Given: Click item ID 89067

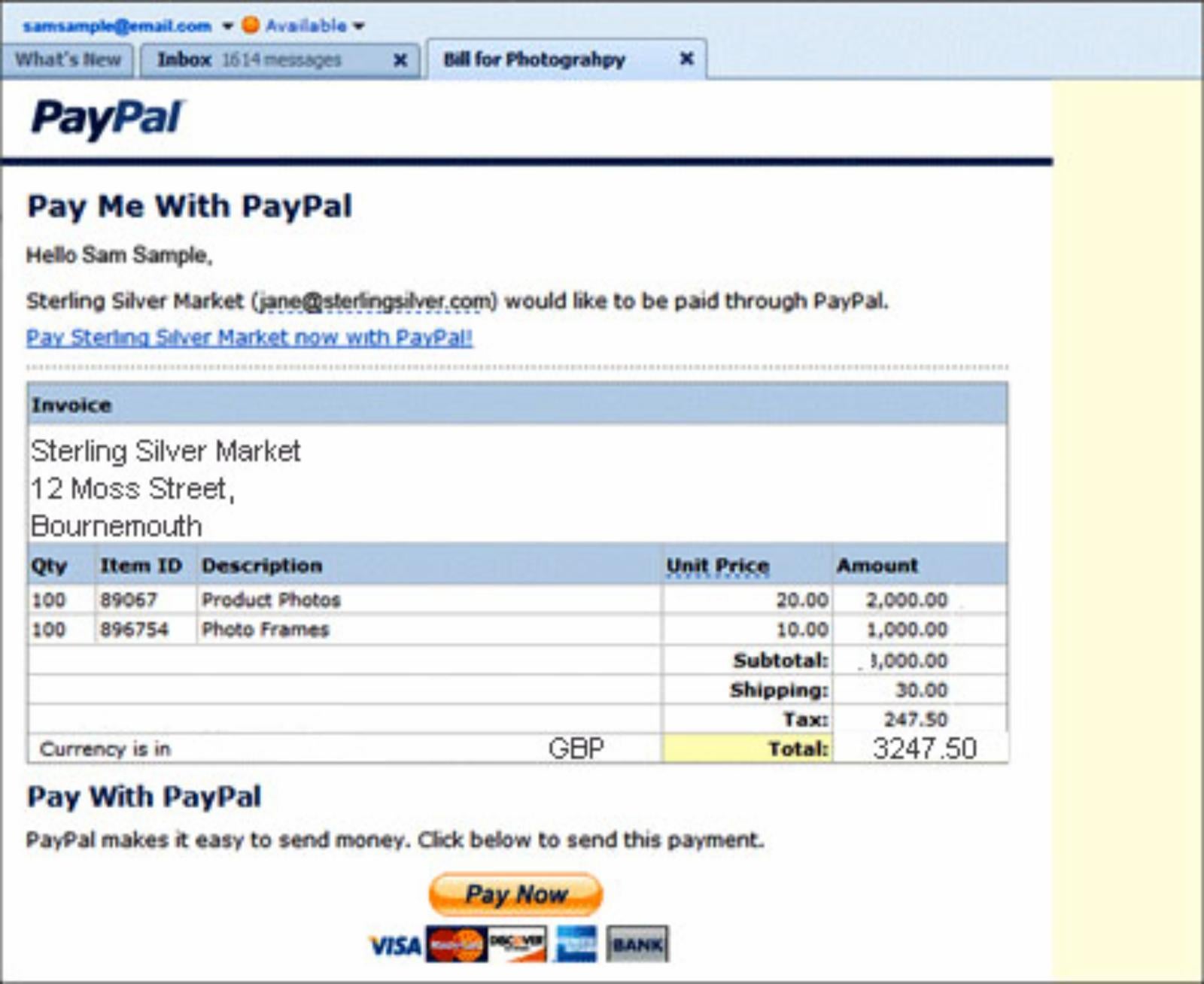Looking at the screenshot, I should coord(128,600).
